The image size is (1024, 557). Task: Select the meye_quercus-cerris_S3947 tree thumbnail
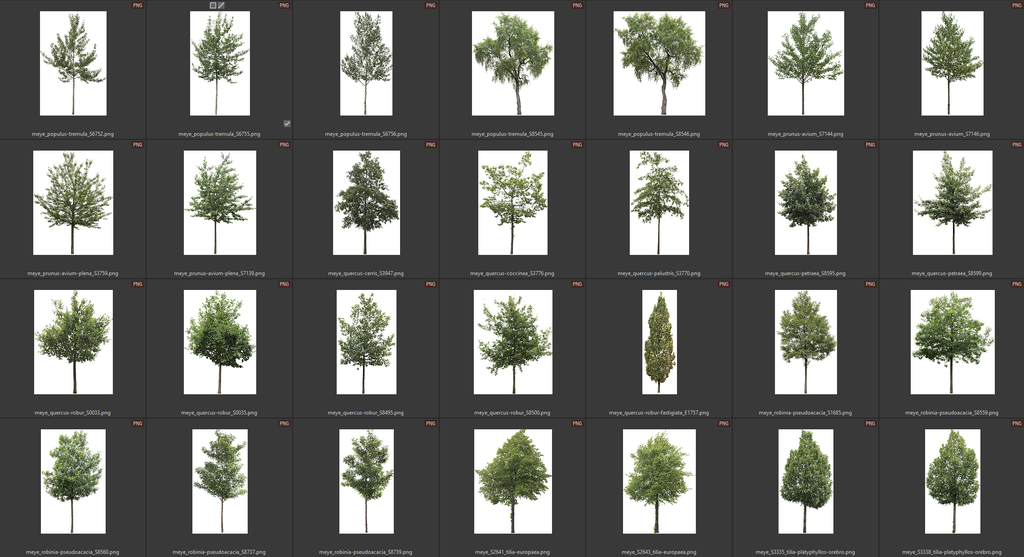(366, 202)
